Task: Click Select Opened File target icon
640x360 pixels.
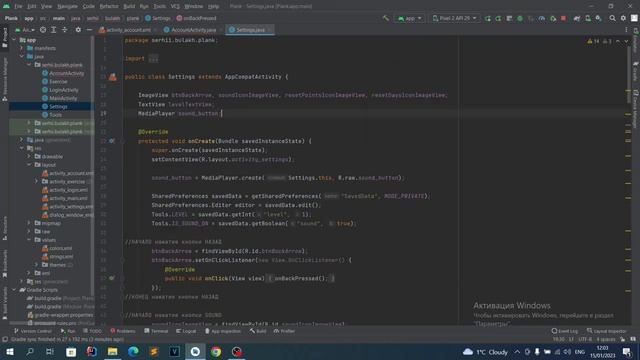Action: 43,30
